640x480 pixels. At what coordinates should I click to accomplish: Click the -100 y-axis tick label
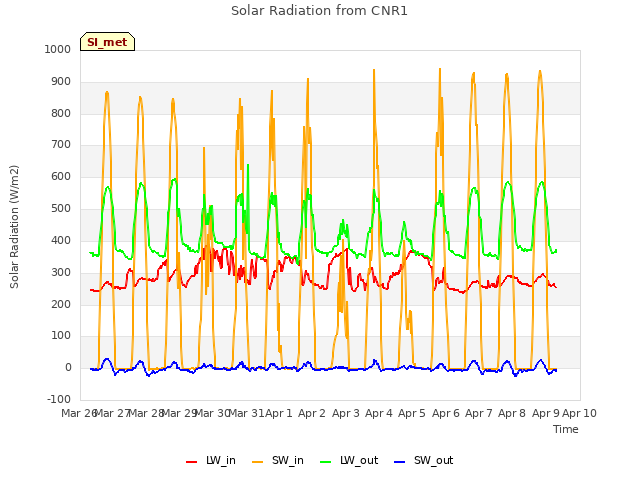click(59, 399)
